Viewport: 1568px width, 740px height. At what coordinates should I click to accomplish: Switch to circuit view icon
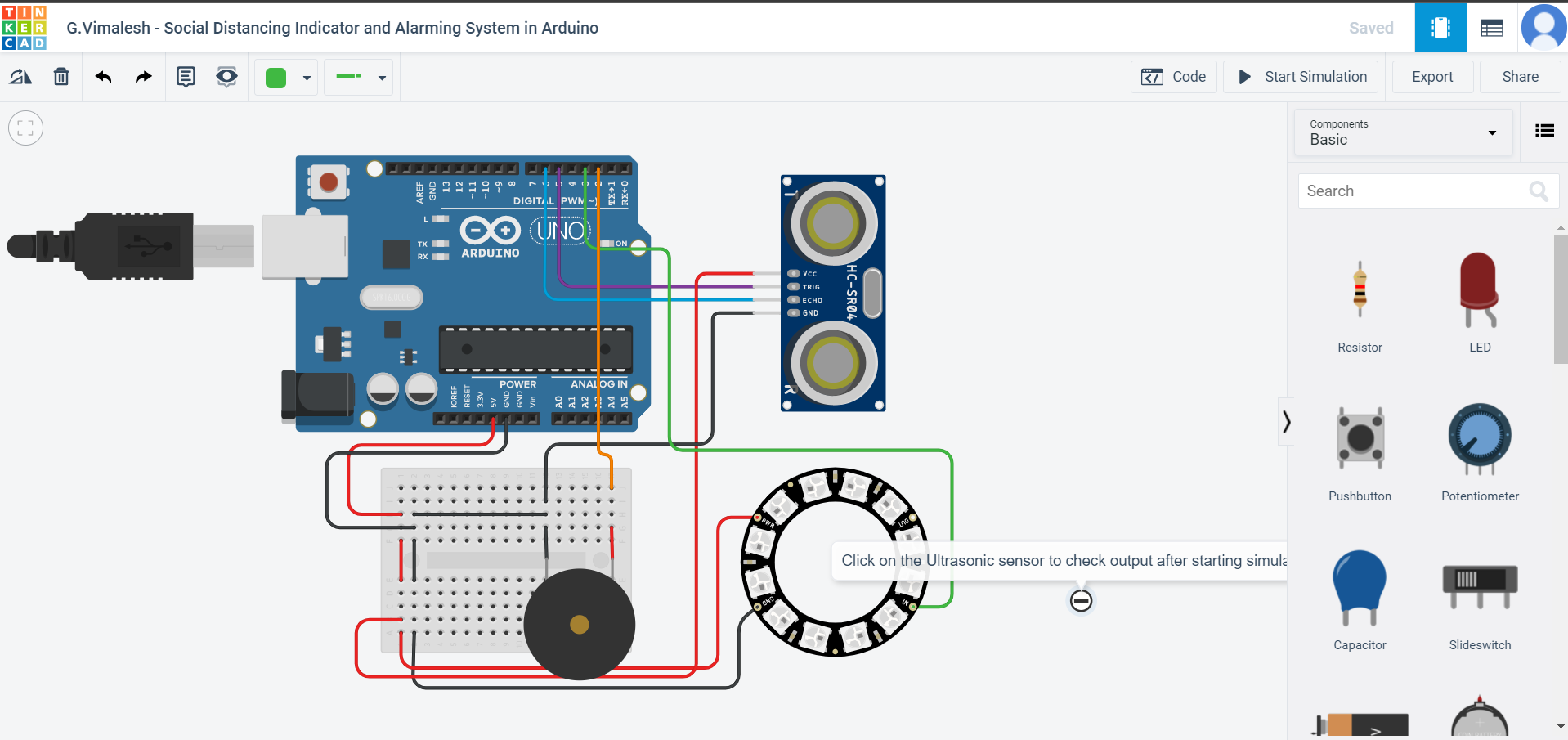[1440, 28]
